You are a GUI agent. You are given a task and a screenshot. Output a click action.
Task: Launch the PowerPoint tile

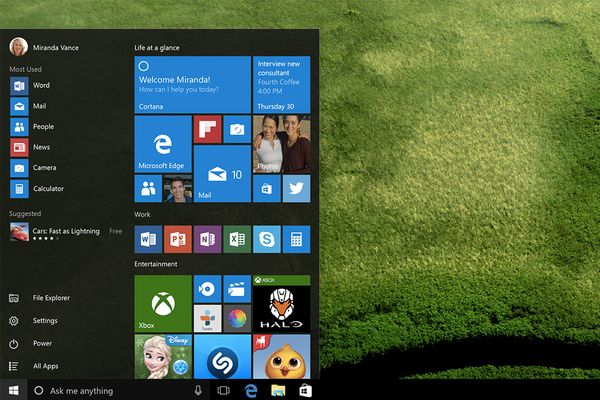pyautogui.click(x=178, y=239)
